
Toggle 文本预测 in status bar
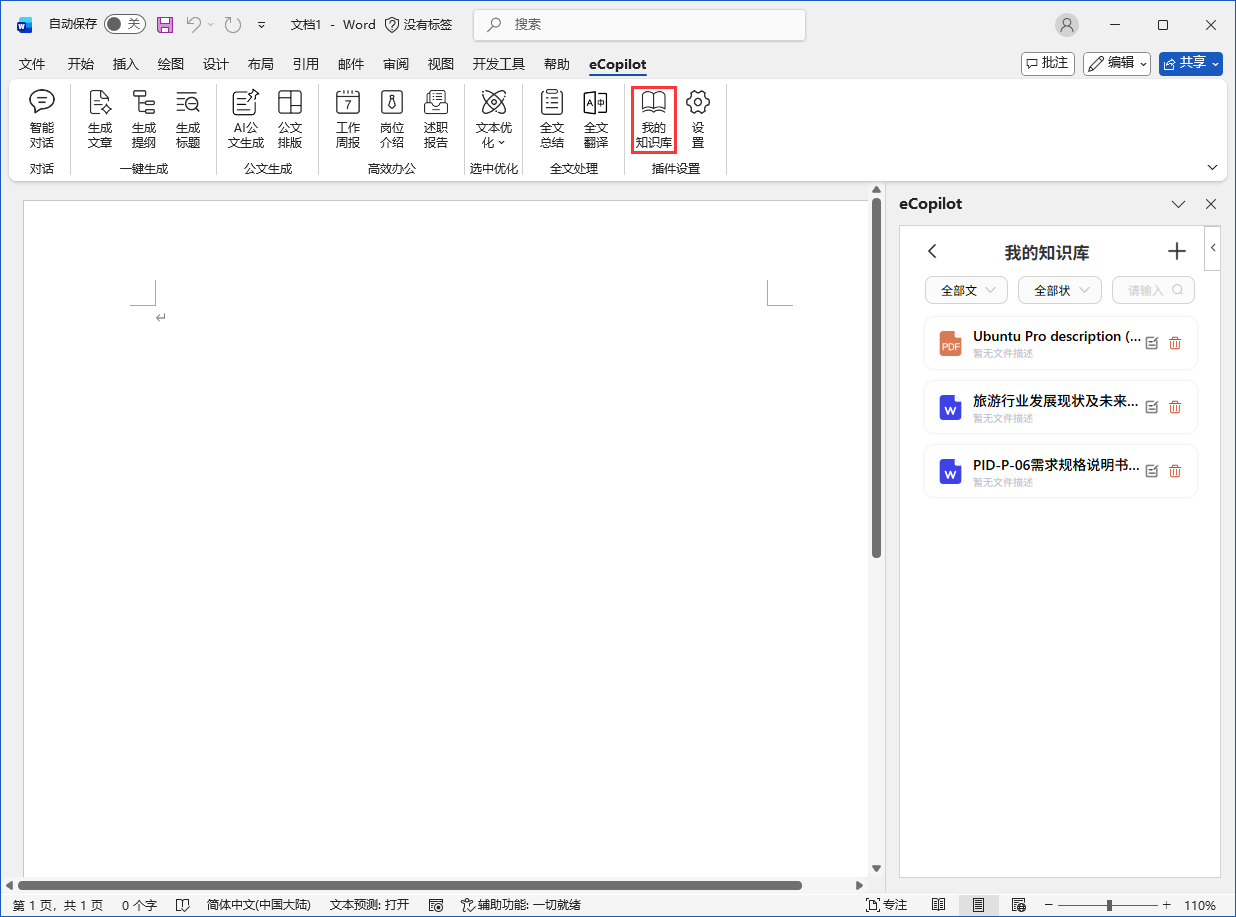pos(369,905)
